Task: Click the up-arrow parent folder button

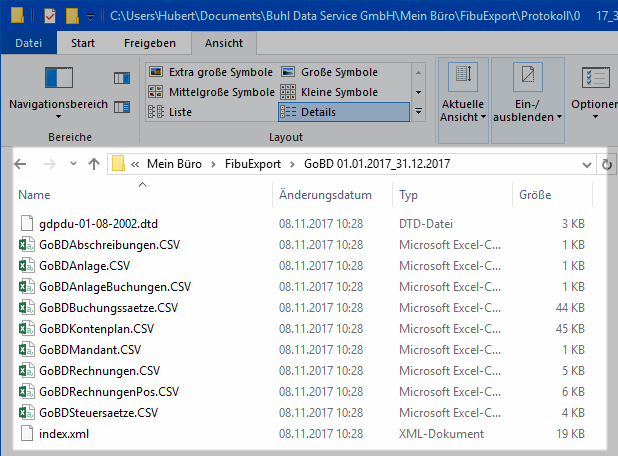Action: click(93, 164)
